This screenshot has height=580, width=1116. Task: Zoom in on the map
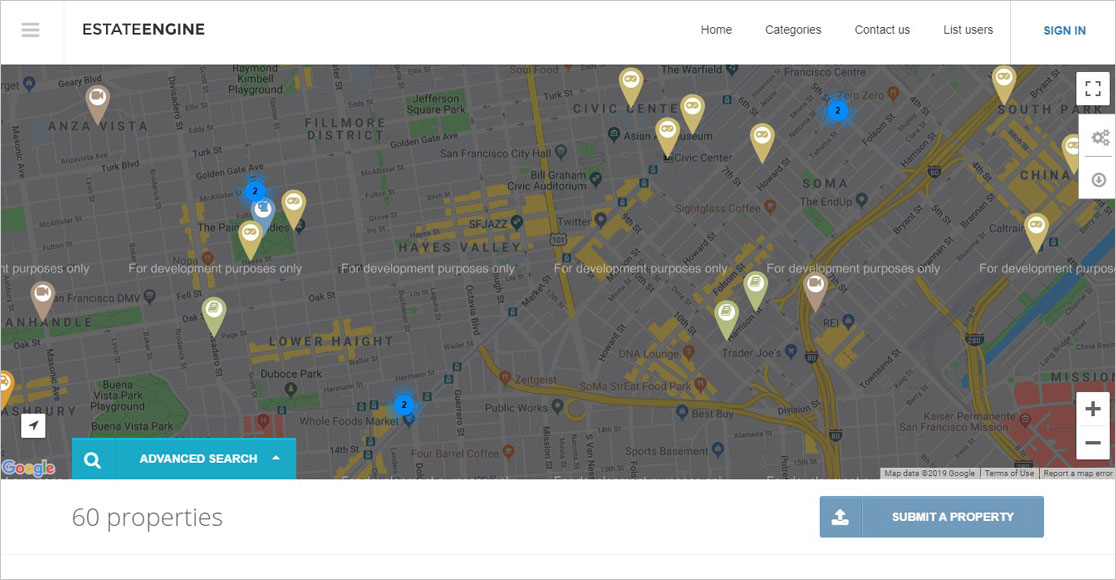click(1093, 409)
